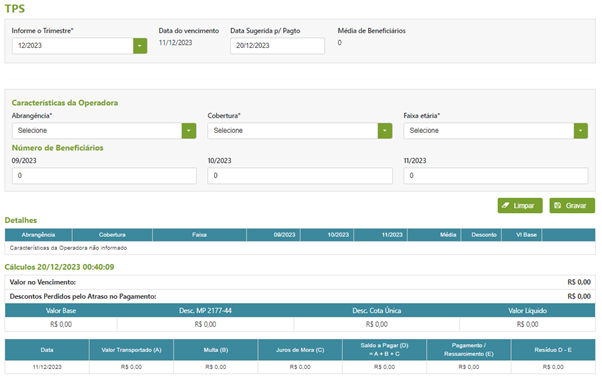Expand the Faixa etária dropdown arrow

click(x=580, y=131)
